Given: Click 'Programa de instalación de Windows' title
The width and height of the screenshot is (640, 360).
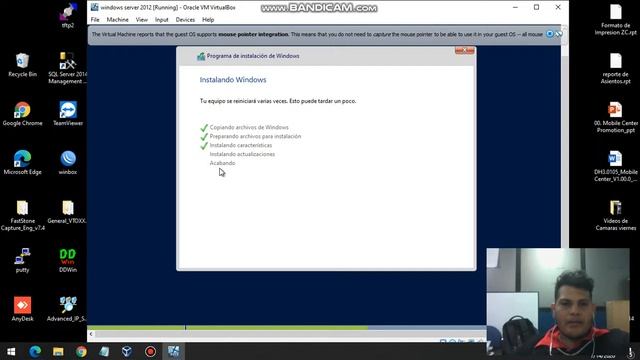Looking at the screenshot, I should click(x=253, y=56).
